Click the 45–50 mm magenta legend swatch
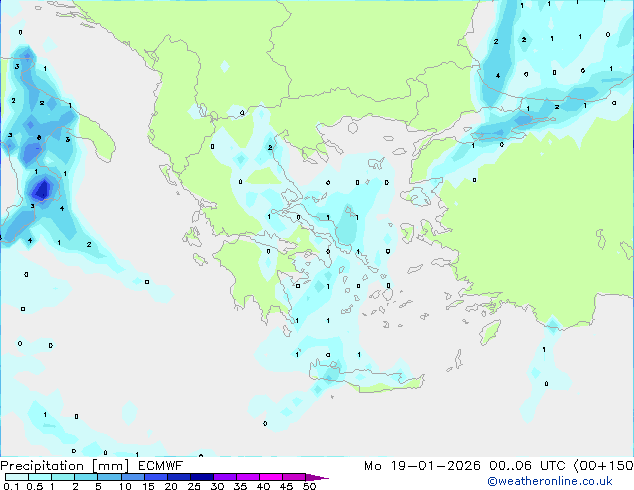Viewport: 634px width, 490px height. [294, 477]
